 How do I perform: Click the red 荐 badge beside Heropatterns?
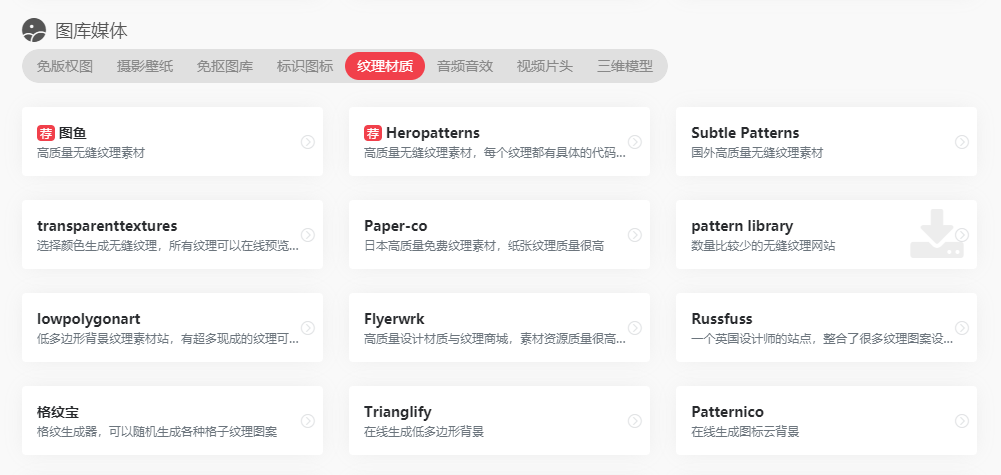[x=373, y=133]
